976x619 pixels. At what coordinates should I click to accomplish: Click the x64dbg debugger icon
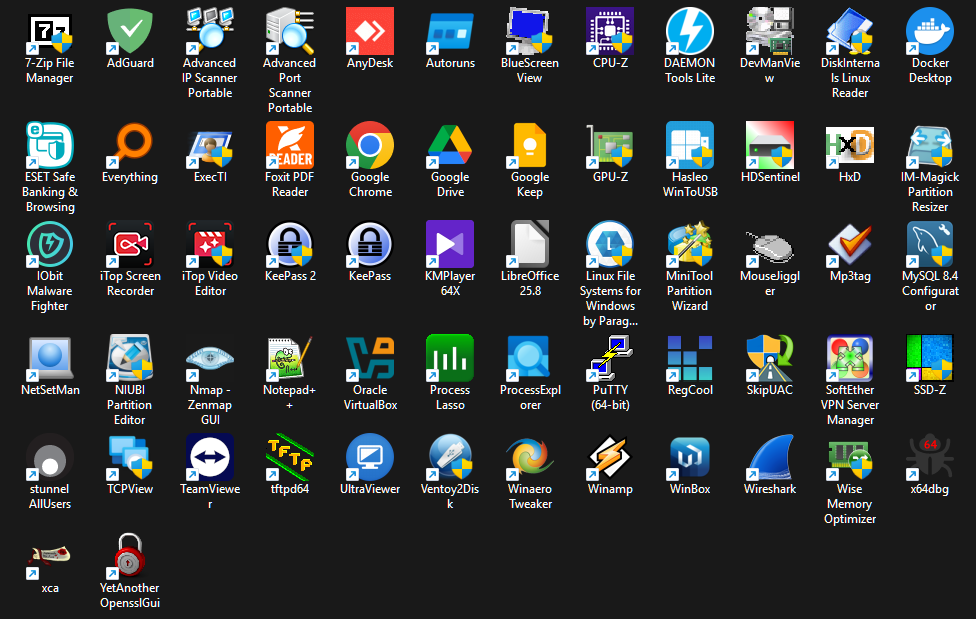coord(930,458)
